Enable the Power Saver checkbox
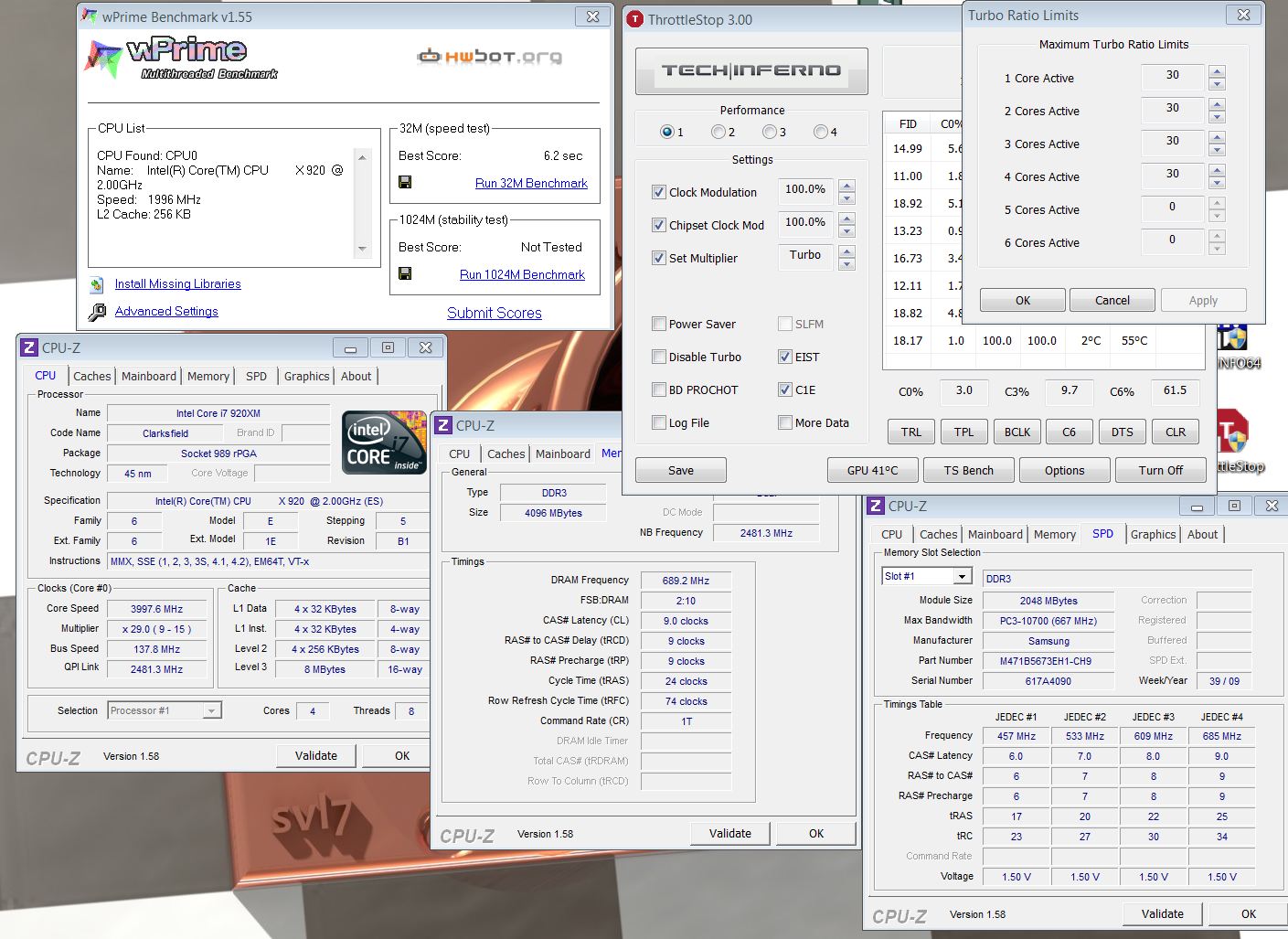This screenshot has width=1288, height=939. (658, 324)
